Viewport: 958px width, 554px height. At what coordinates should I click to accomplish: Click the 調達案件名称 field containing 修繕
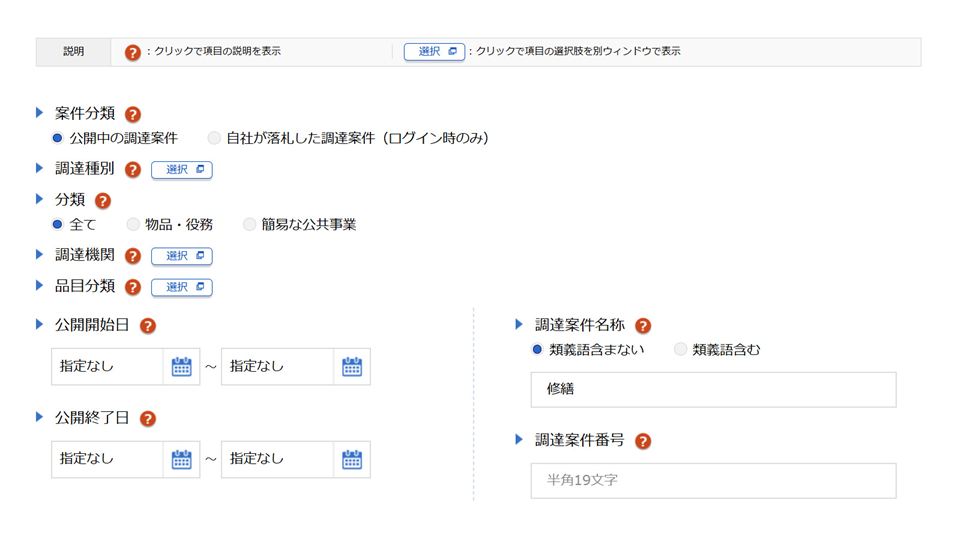pyautogui.click(x=714, y=390)
